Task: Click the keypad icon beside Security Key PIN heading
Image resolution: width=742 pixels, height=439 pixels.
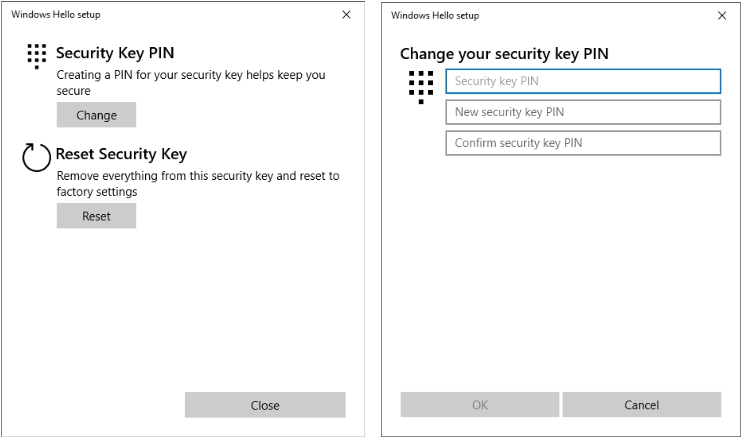Action: [x=37, y=55]
